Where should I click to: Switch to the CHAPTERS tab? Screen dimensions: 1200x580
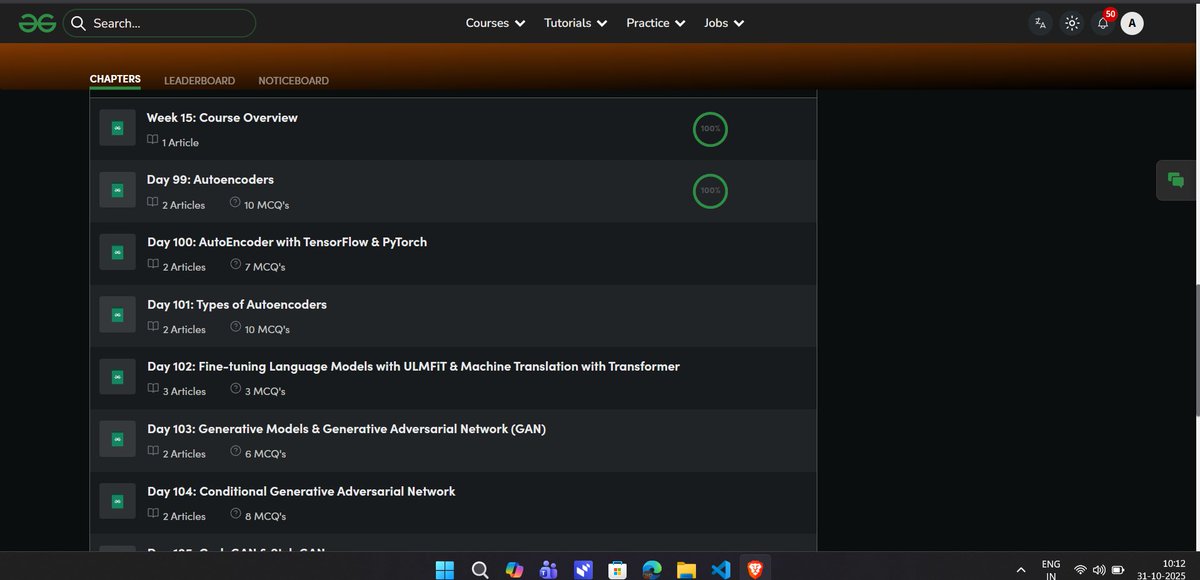(x=115, y=79)
